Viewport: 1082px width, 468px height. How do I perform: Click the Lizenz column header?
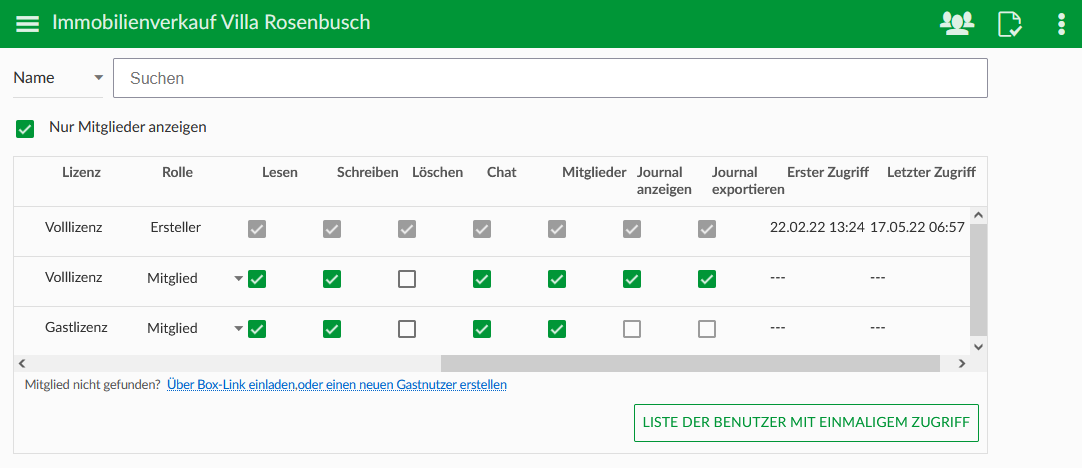click(81, 173)
